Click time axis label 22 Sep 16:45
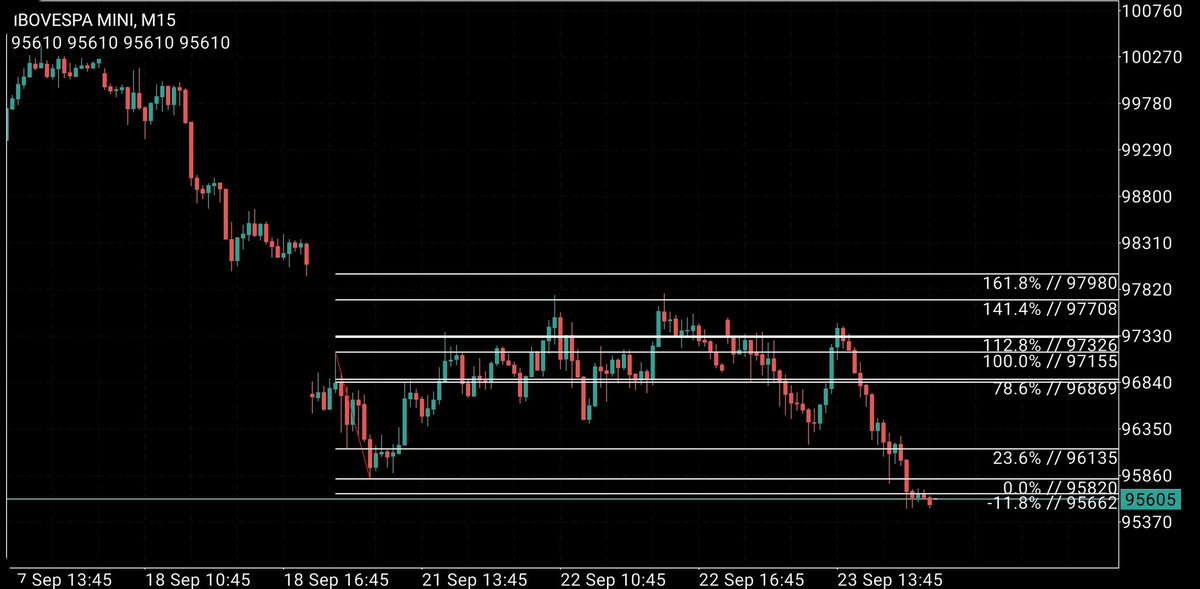The height and width of the screenshot is (589, 1200). (x=753, y=579)
